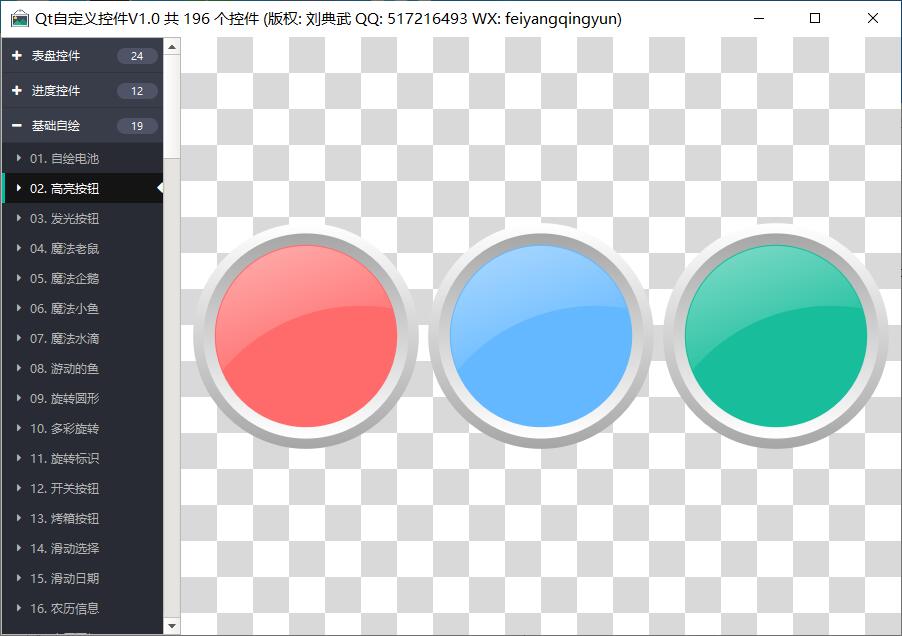Expand the 表盘控件 category plus icon
Screen dimensions: 902x636
[17, 56]
